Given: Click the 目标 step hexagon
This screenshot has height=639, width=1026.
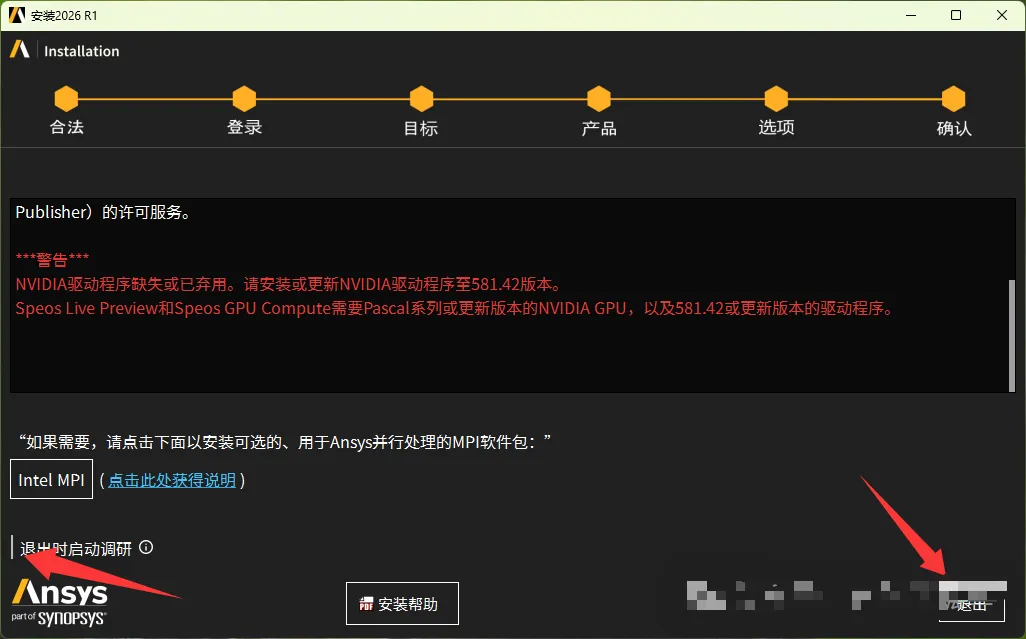Looking at the screenshot, I should 421,99.
